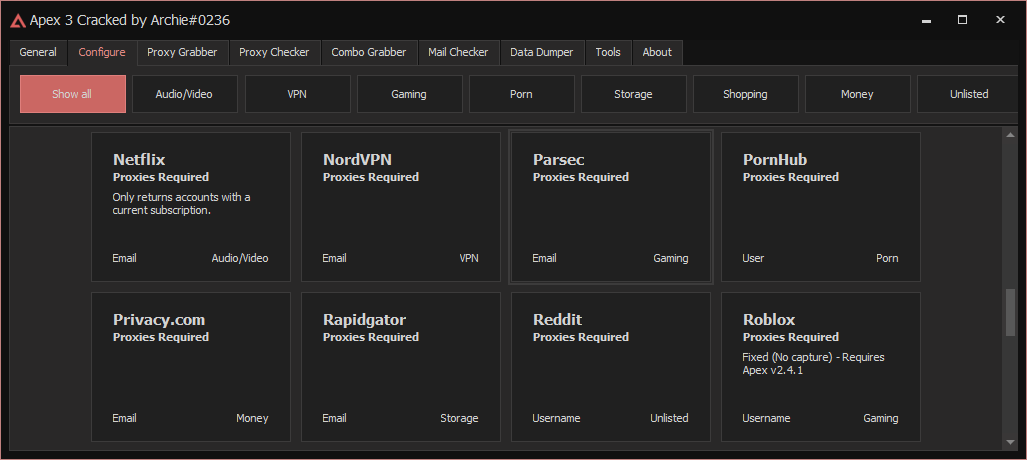Image resolution: width=1027 pixels, height=460 pixels.
Task: Filter configs by Storage category
Action: [633, 94]
